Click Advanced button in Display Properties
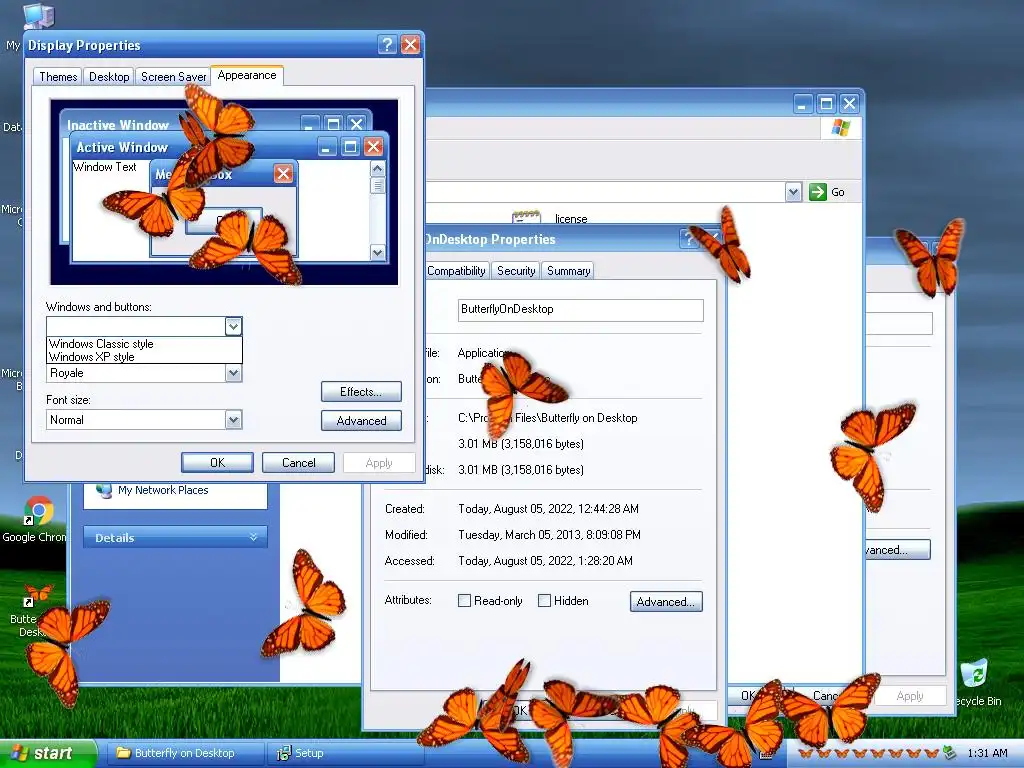The width and height of the screenshot is (1024, 768). pyautogui.click(x=361, y=421)
